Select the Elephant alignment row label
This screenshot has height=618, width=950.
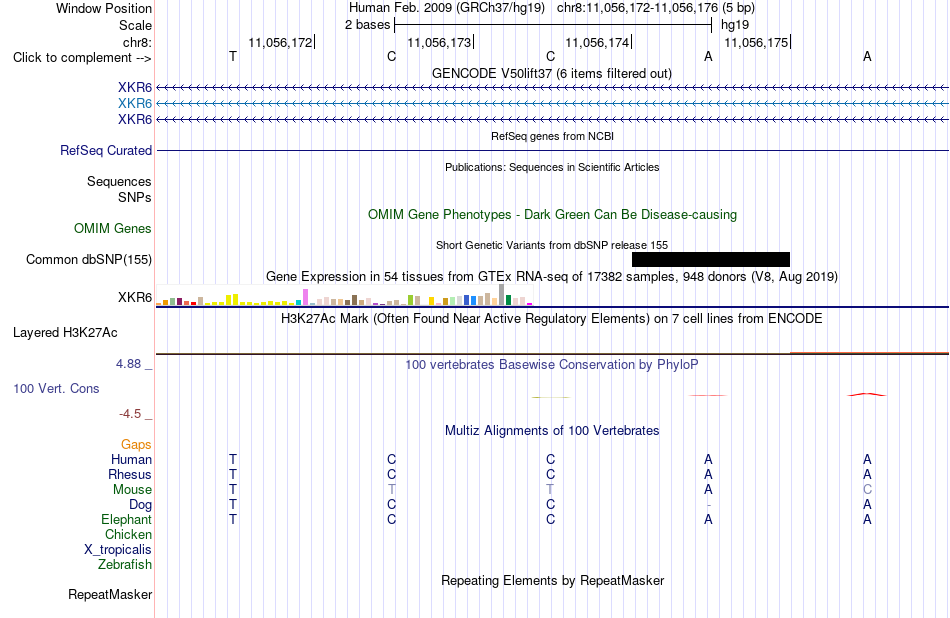click(x=127, y=520)
